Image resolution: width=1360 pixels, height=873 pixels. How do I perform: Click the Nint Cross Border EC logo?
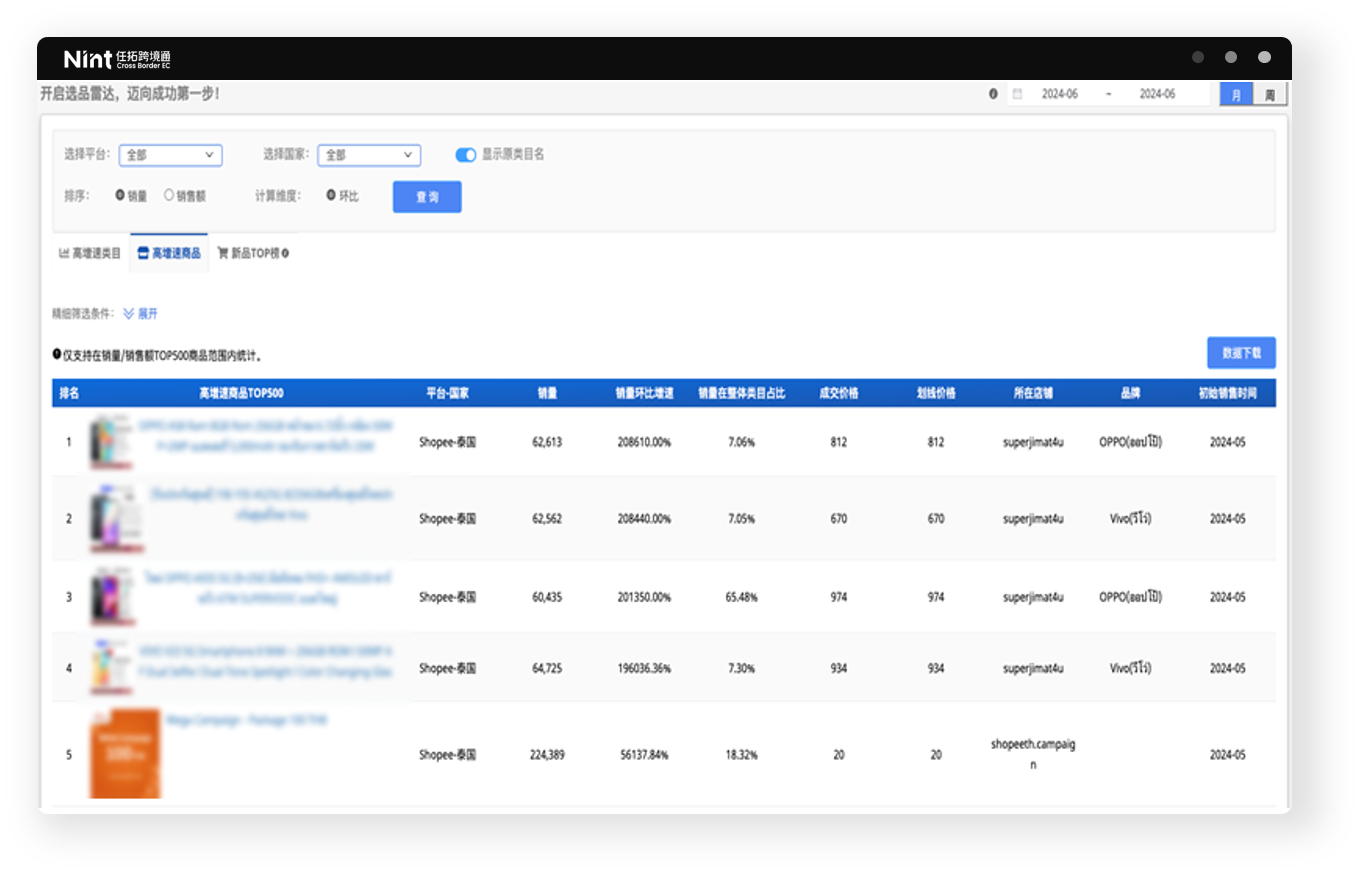[x=117, y=59]
